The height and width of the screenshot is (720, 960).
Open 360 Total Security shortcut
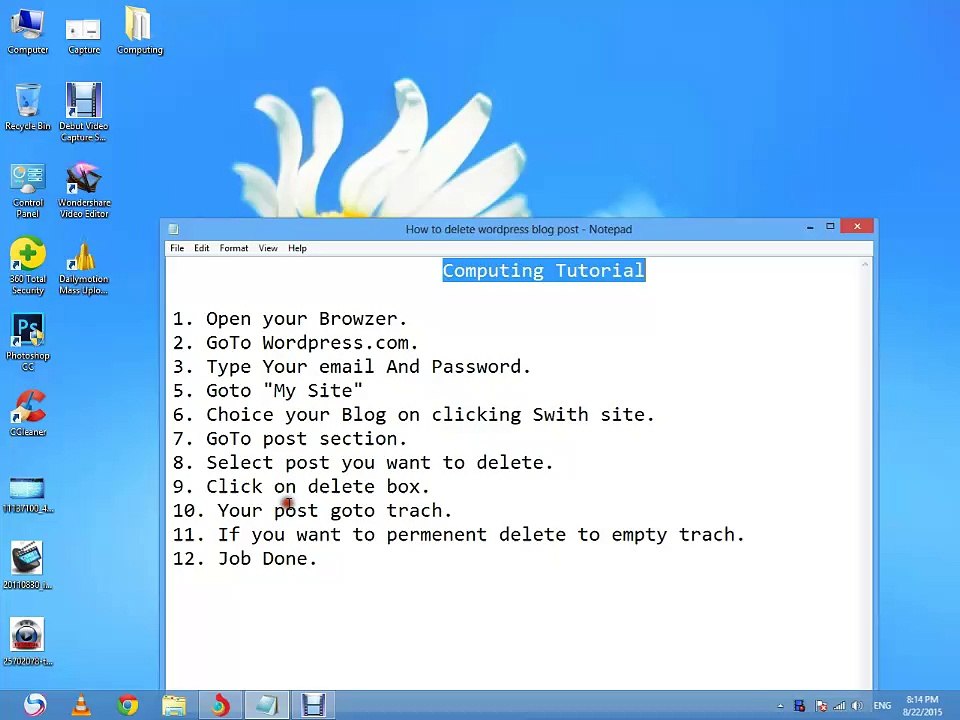28,266
